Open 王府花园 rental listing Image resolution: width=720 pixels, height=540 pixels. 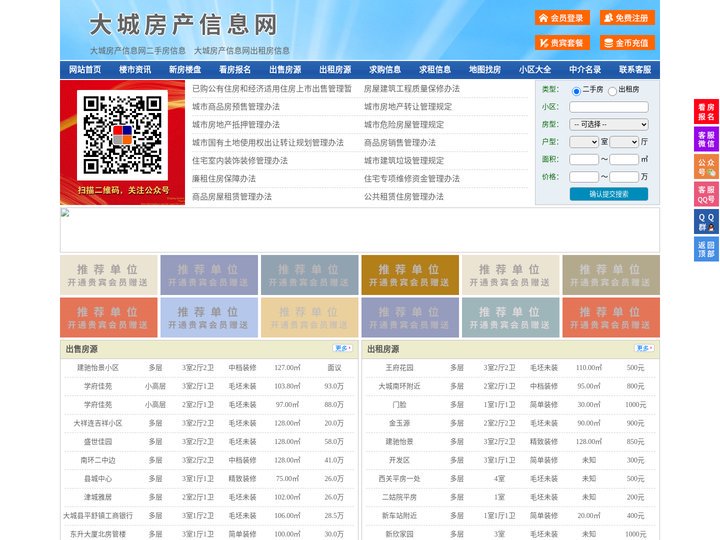pyautogui.click(x=399, y=368)
